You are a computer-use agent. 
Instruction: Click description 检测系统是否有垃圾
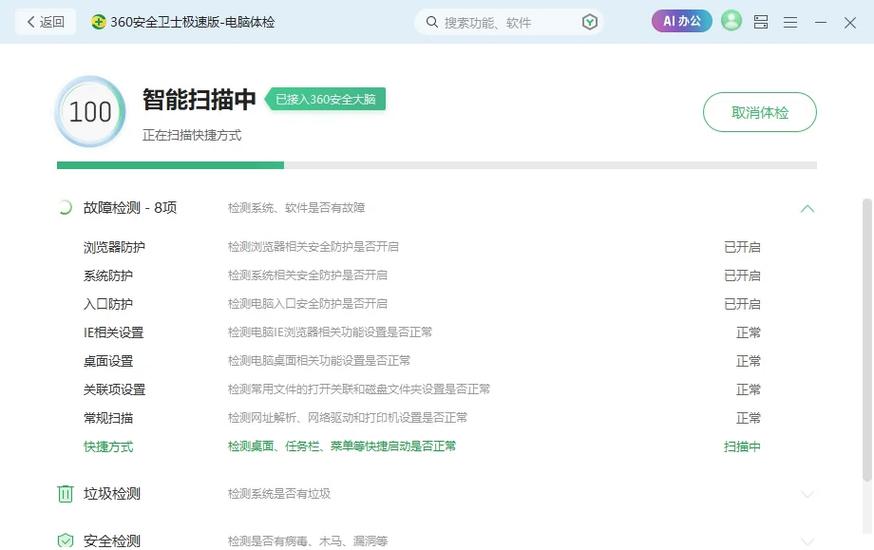click(279, 494)
